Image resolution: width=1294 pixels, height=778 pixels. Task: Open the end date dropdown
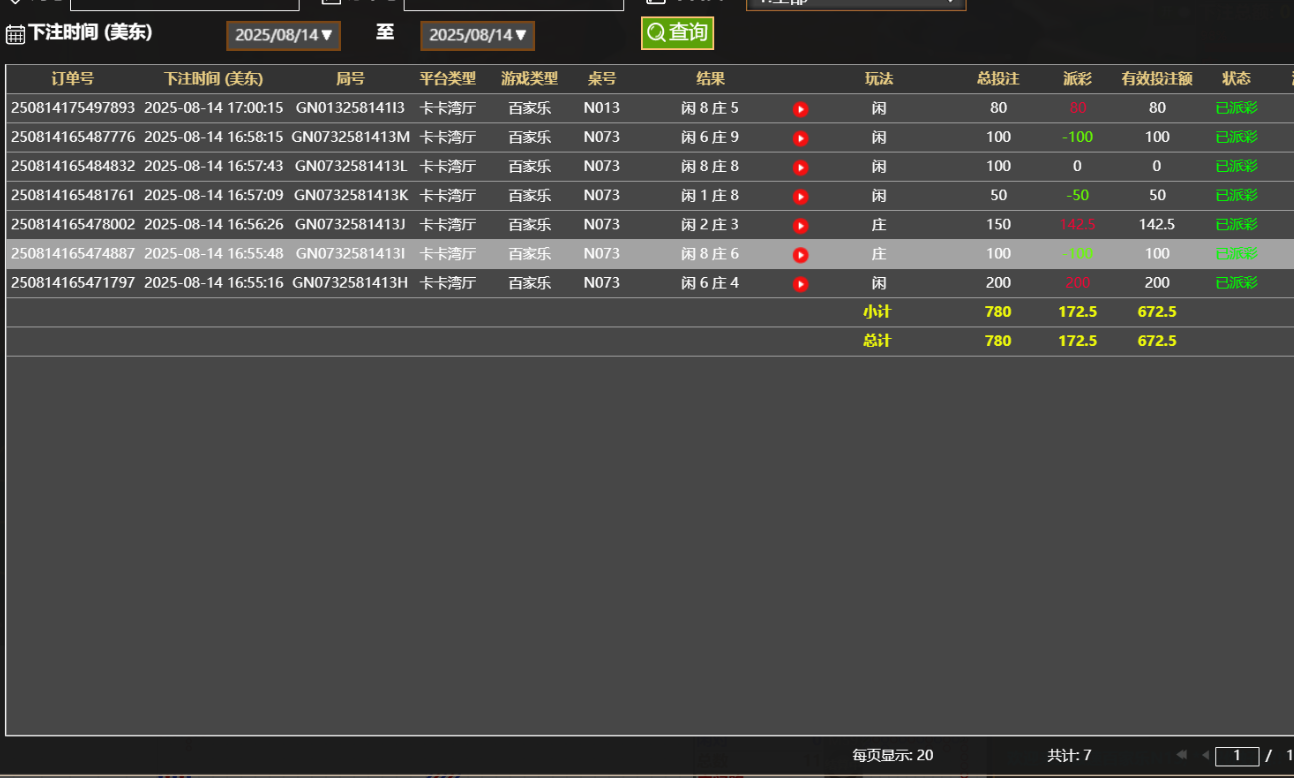[x=477, y=35]
